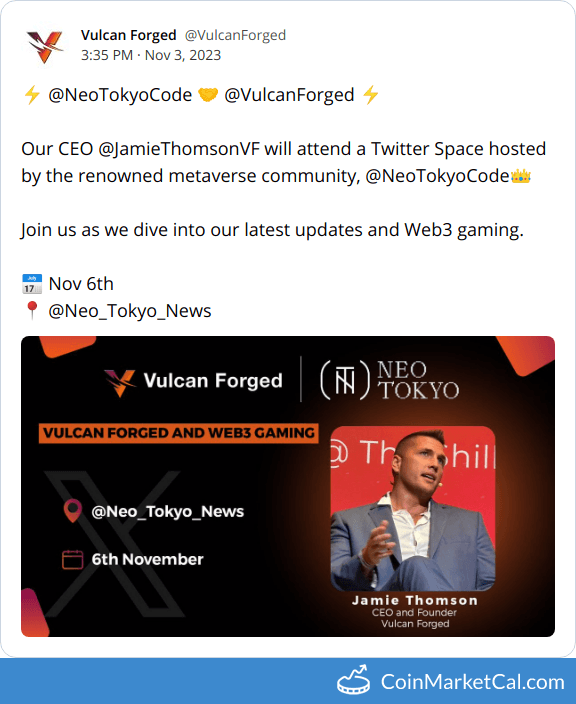The height and width of the screenshot is (704, 576).
Task: Open the Jamie Thomson photo thumbnail
Action: 413,509
